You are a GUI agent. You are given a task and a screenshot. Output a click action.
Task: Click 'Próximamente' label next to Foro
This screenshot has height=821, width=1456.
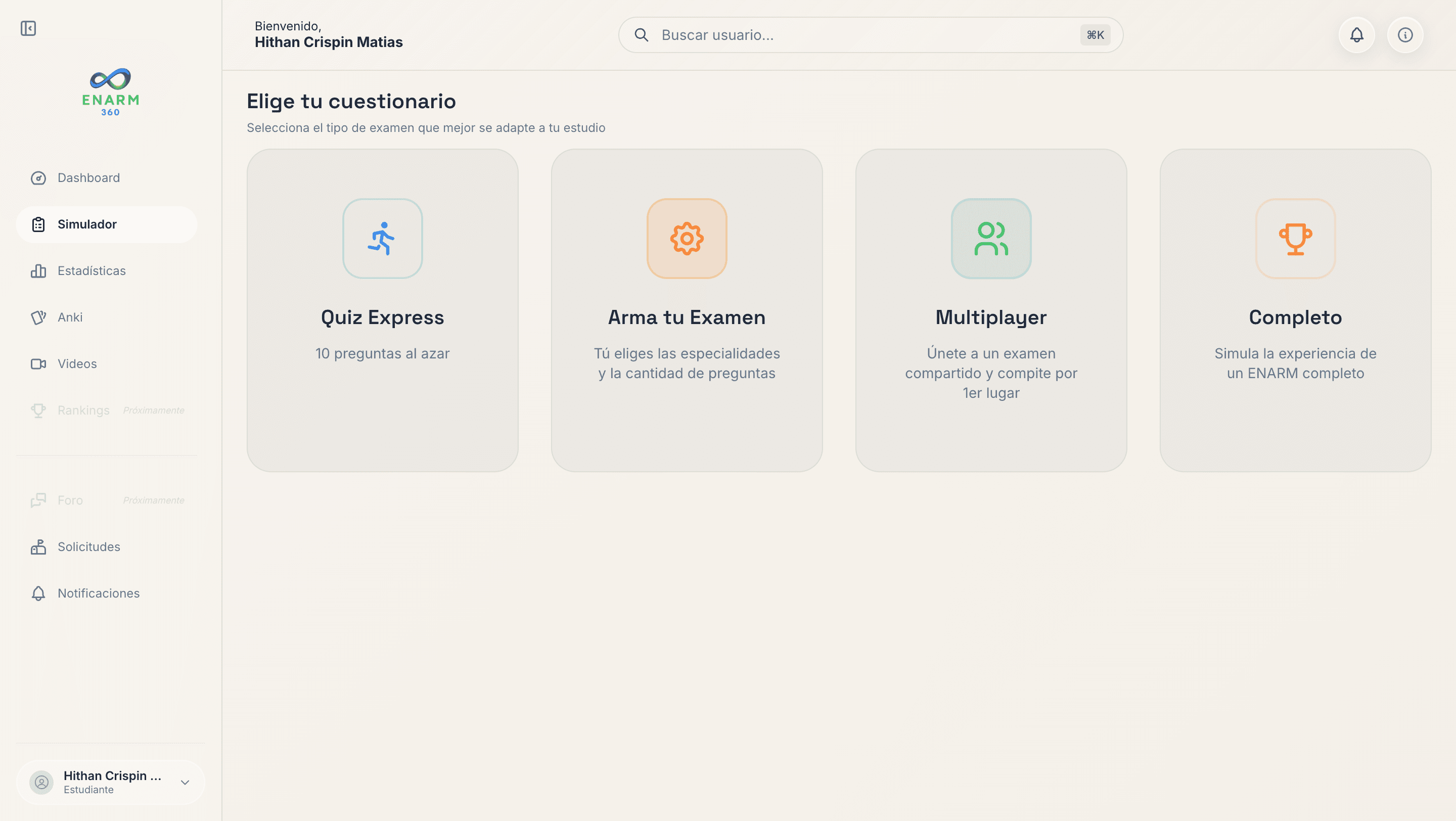(154, 500)
